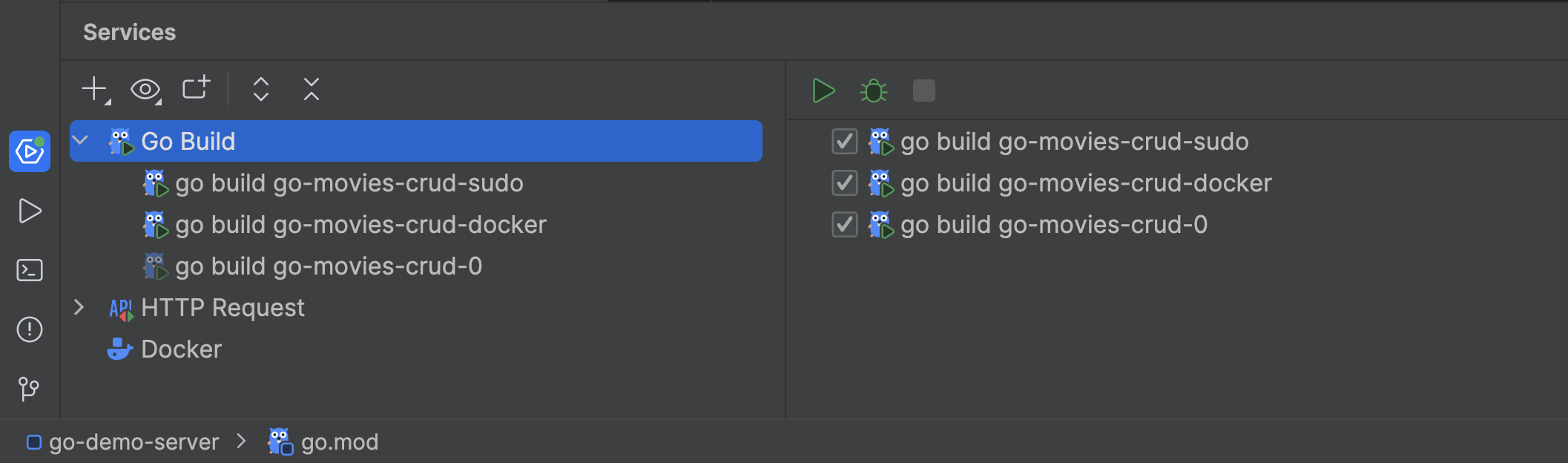Select the Docker service in the tree
Screen dimensions: 1568x463
point(181,349)
